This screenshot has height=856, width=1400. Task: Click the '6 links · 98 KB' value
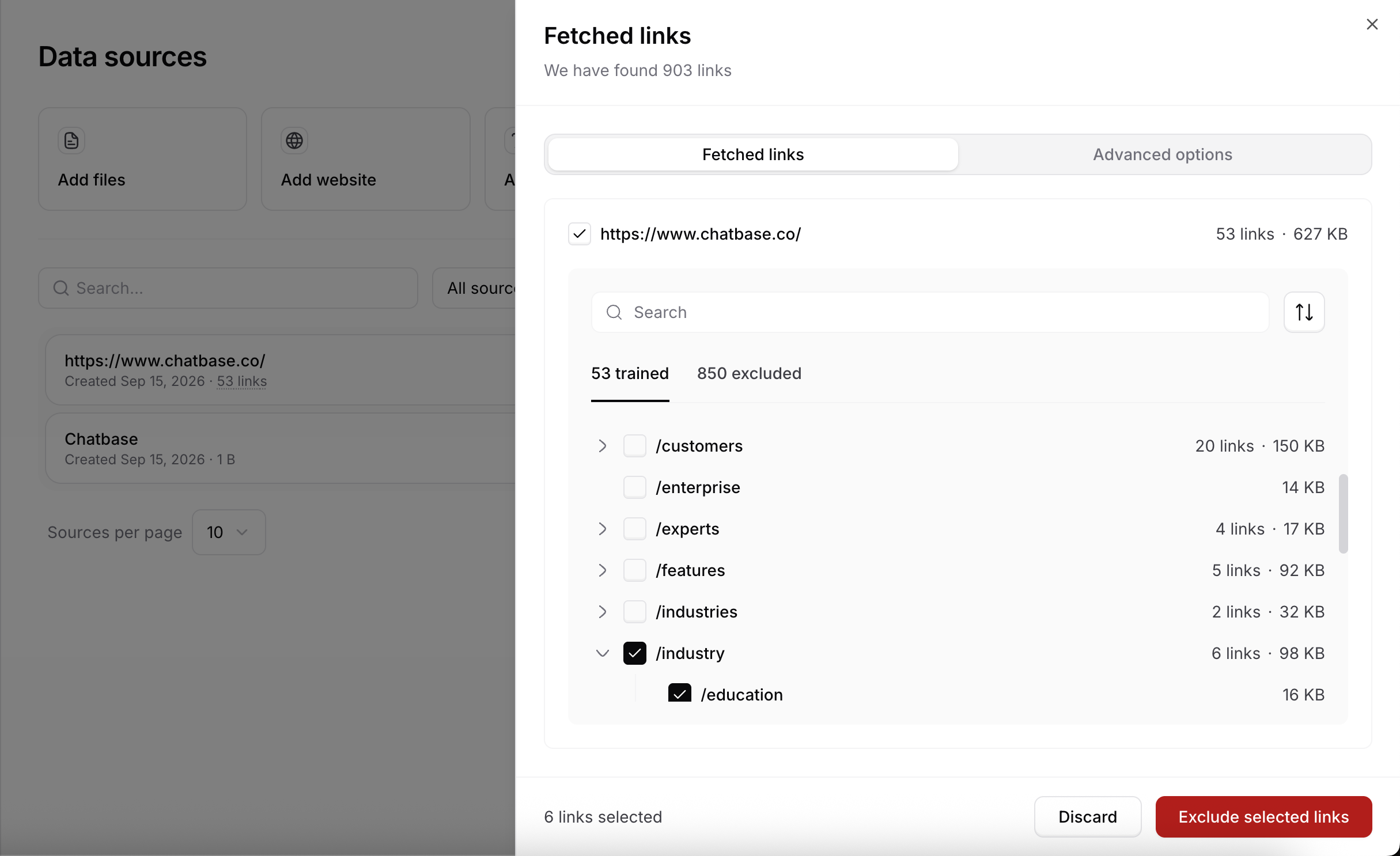[x=1267, y=653]
